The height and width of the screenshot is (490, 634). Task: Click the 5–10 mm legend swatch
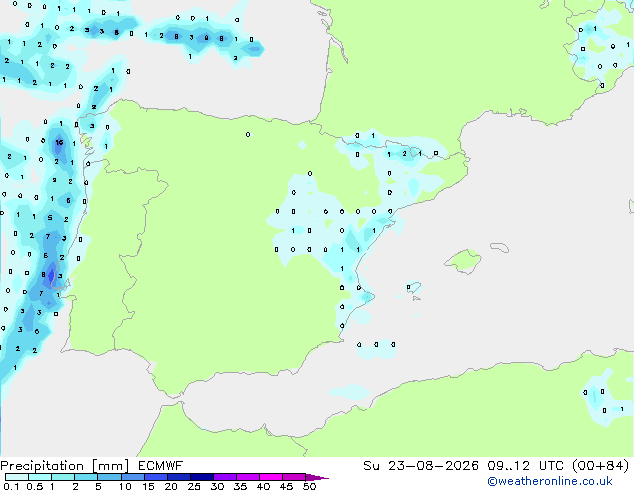point(109,477)
